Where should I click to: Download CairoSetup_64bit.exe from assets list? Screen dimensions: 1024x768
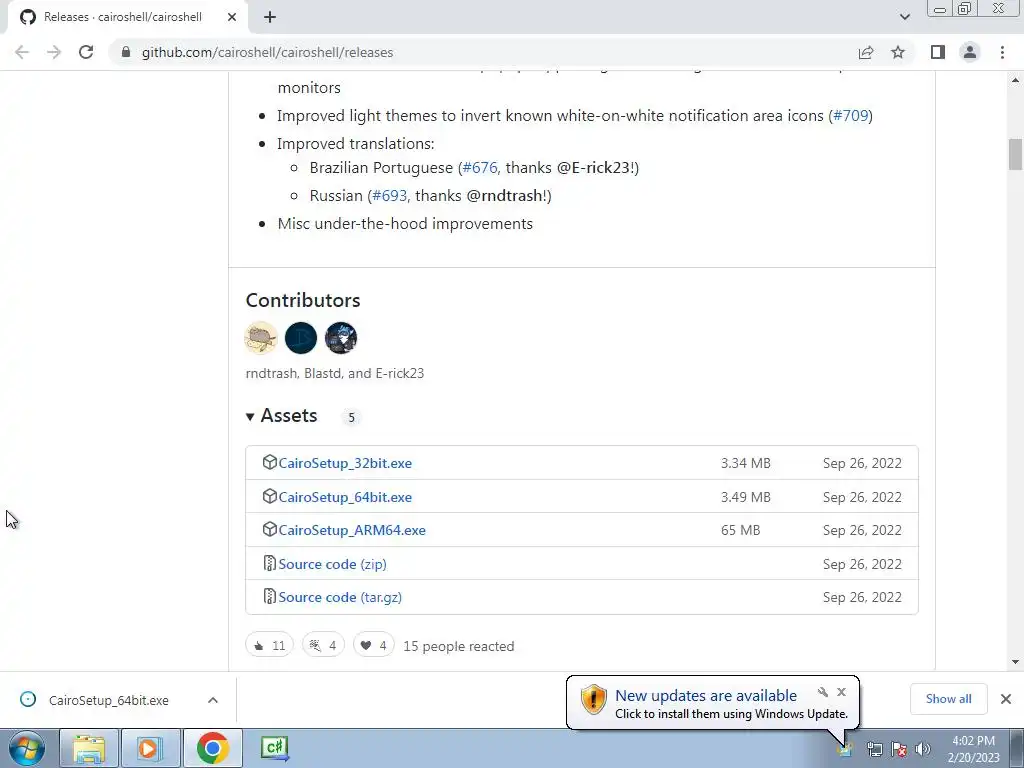[x=345, y=497]
